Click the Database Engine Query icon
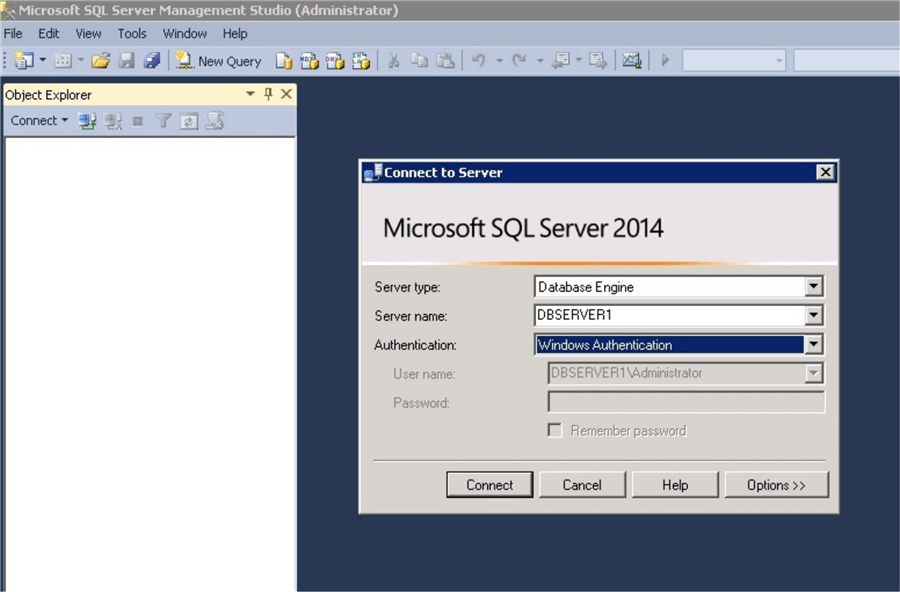This screenshot has width=900, height=592. tap(284, 61)
